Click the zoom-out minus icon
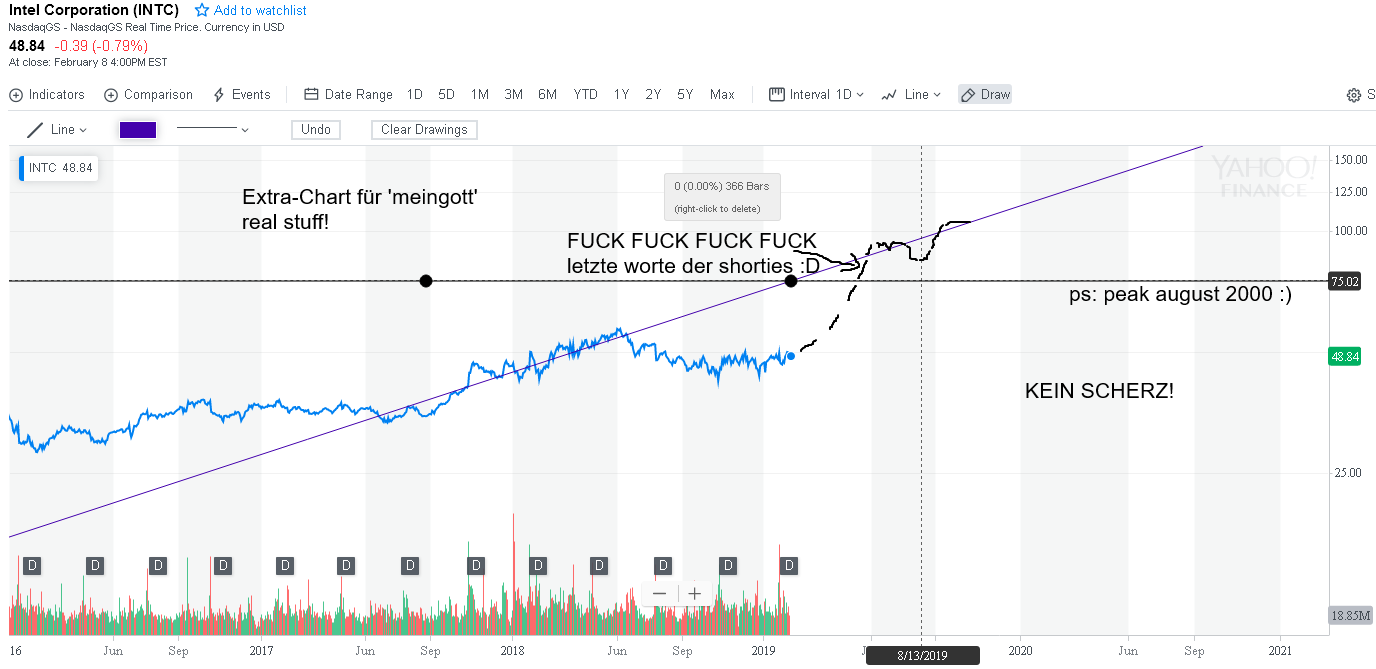This screenshot has height=669, width=1376. 660,593
